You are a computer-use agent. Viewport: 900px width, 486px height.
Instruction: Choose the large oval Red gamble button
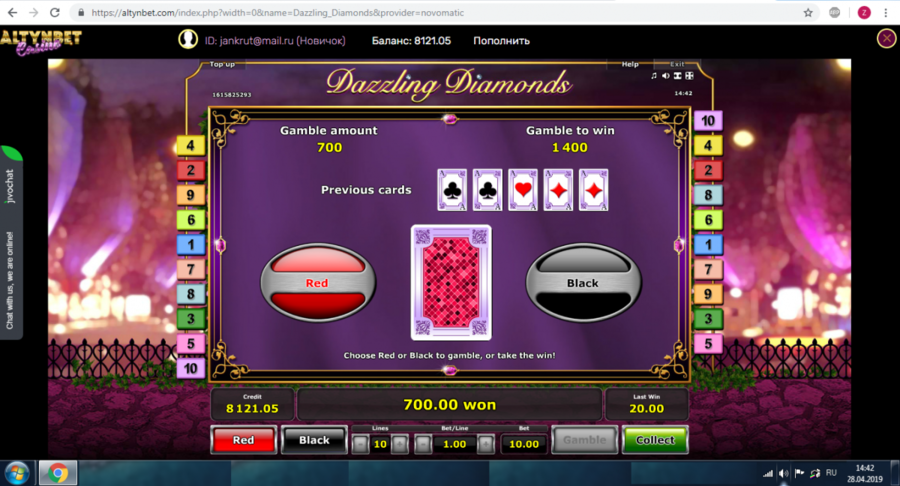(318, 282)
